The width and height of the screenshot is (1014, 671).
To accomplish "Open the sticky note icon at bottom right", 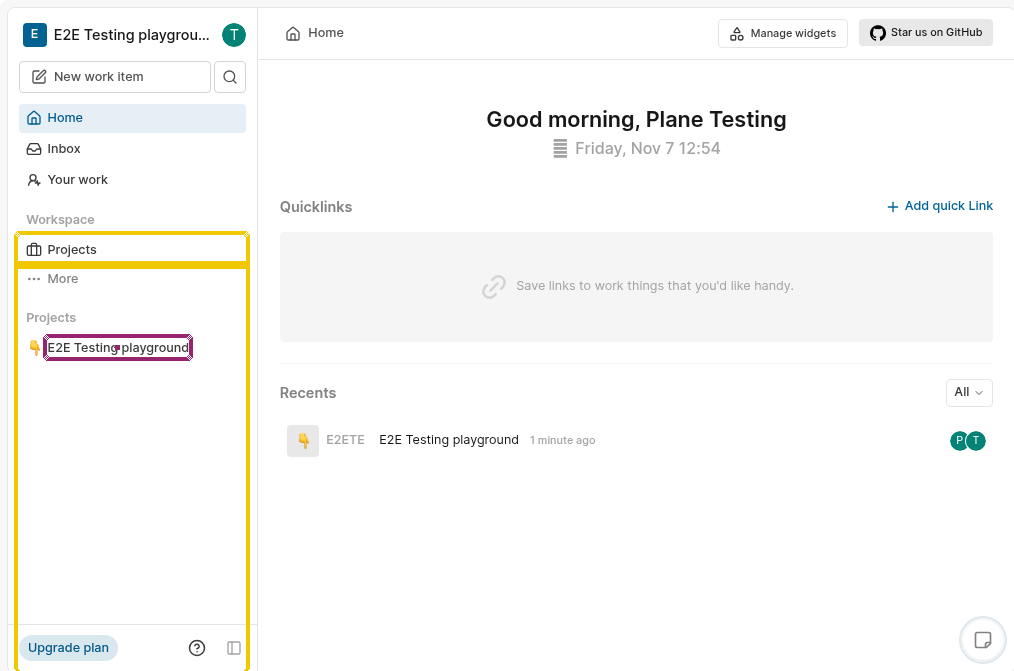I will pyautogui.click(x=982, y=639).
